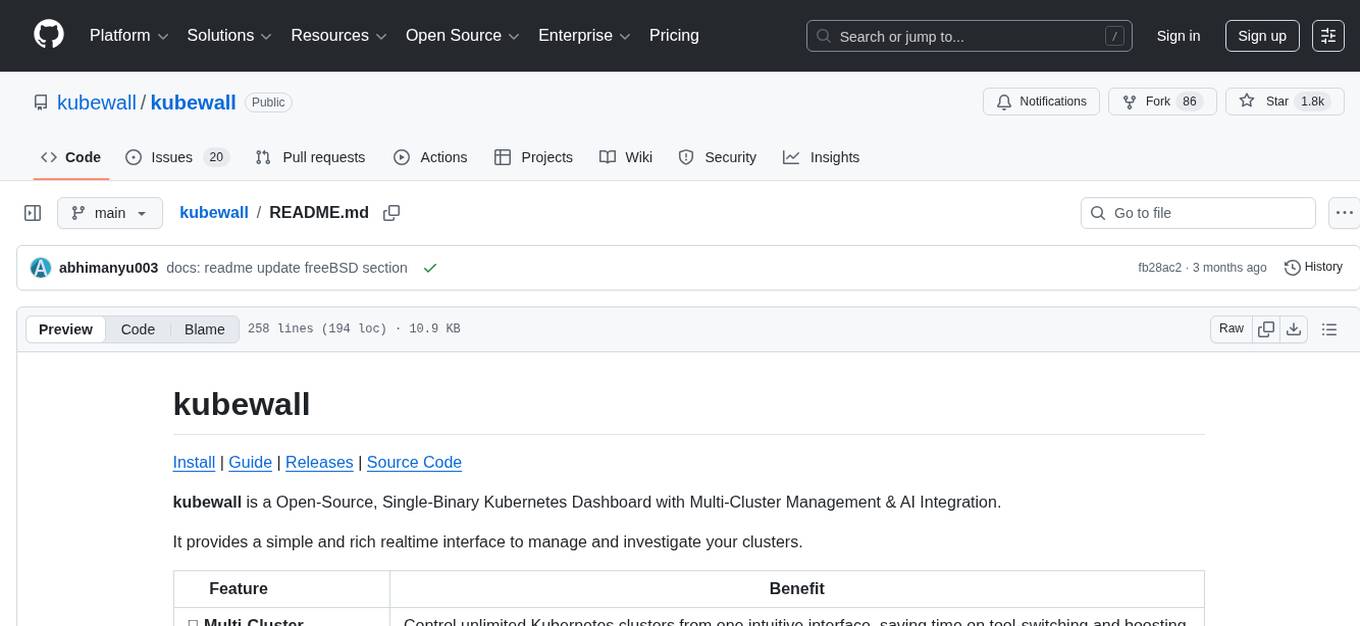The height and width of the screenshot is (626, 1360).
Task: Open the main branch dropdown
Action: (109, 212)
